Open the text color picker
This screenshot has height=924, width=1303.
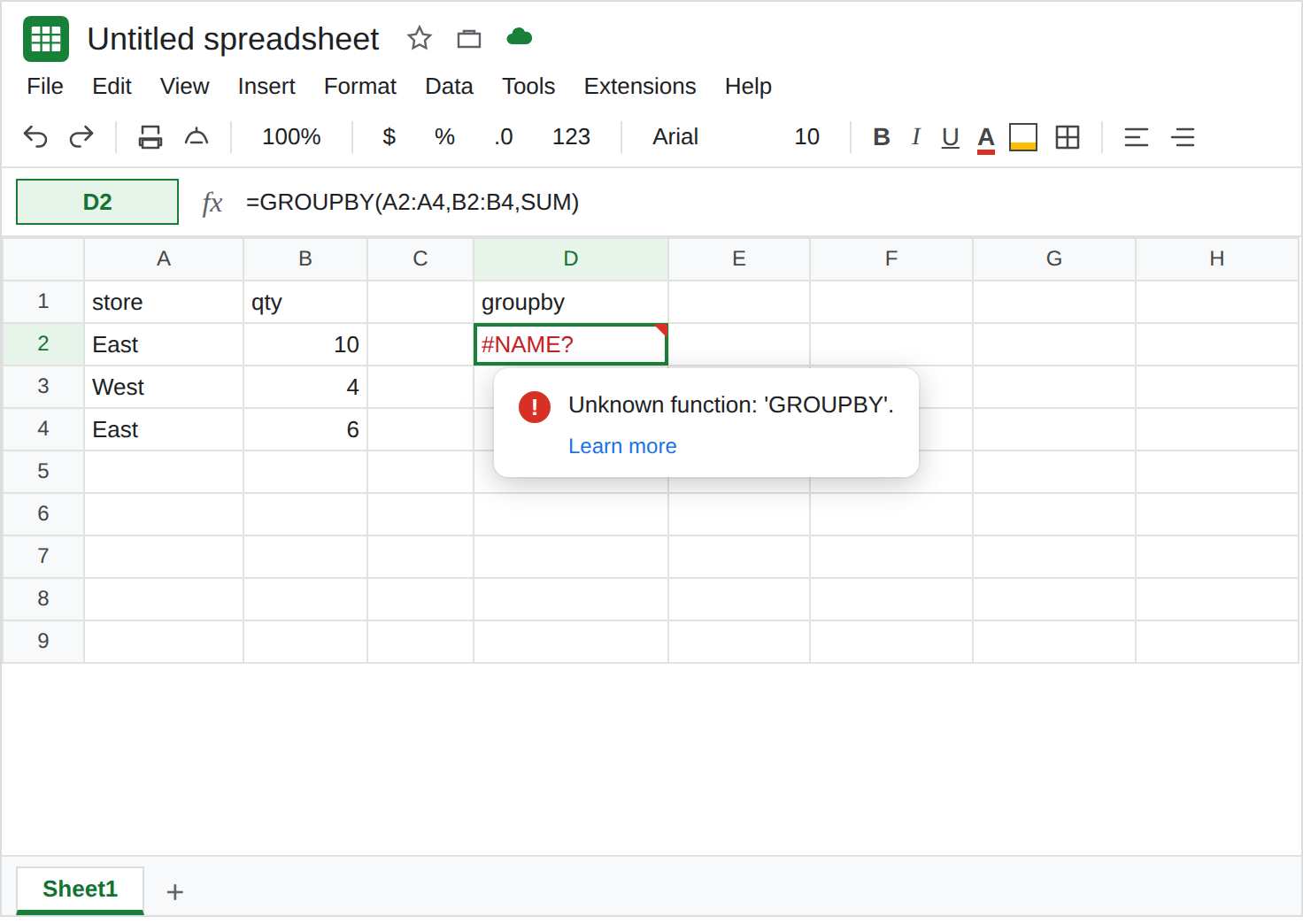pyautogui.click(x=986, y=138)
